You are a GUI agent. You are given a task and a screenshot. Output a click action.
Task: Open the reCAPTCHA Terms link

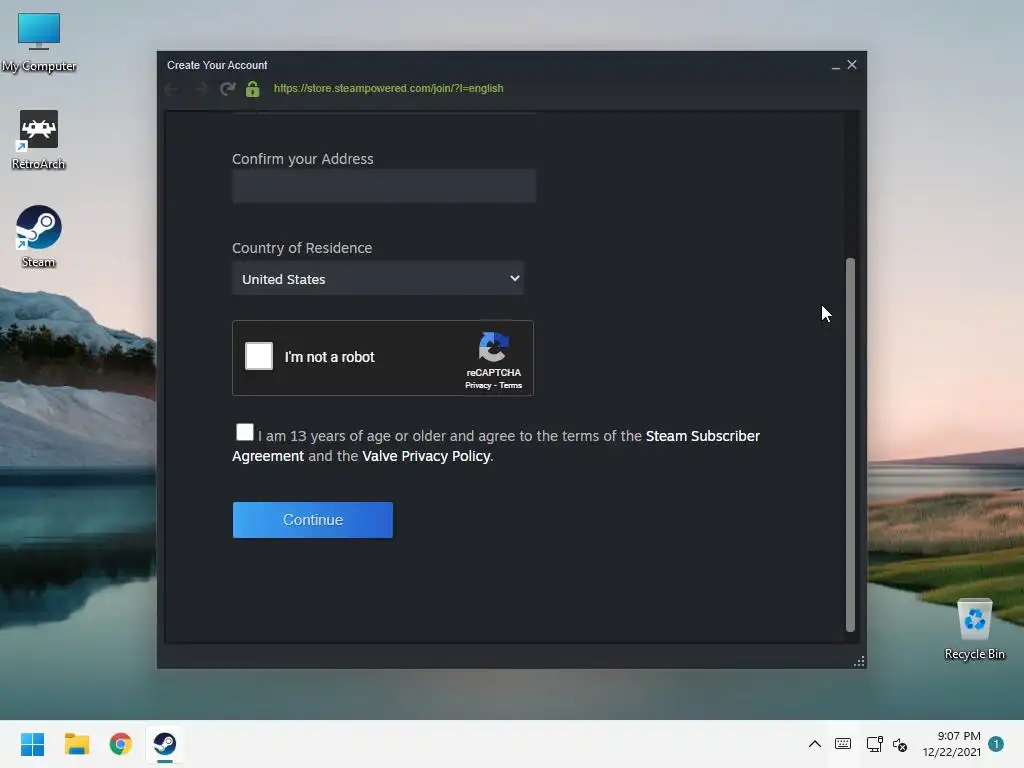pos(511,385)
